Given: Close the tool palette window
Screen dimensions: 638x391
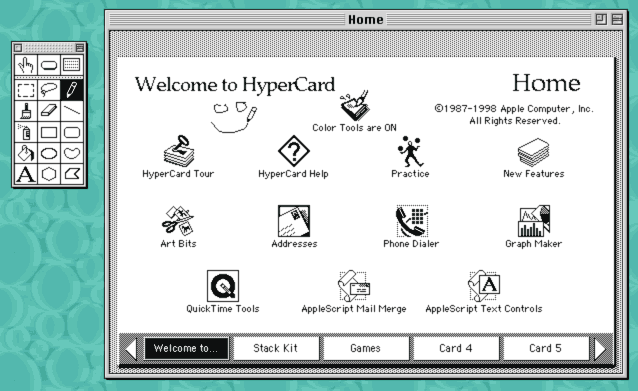Looking at the screenshot, I should click(x=18, y=48).
